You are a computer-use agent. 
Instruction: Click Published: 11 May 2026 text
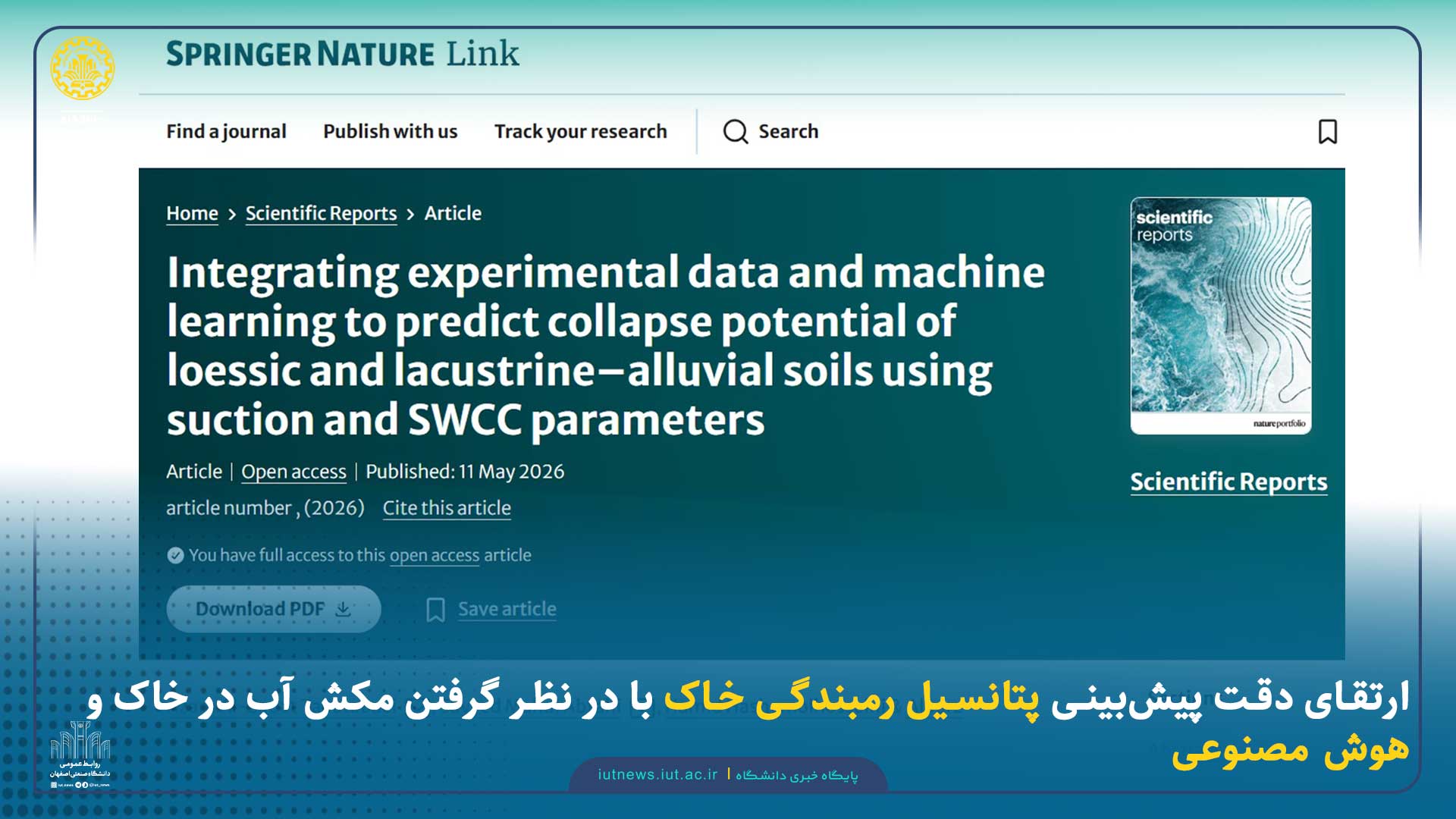coord(465,472)
